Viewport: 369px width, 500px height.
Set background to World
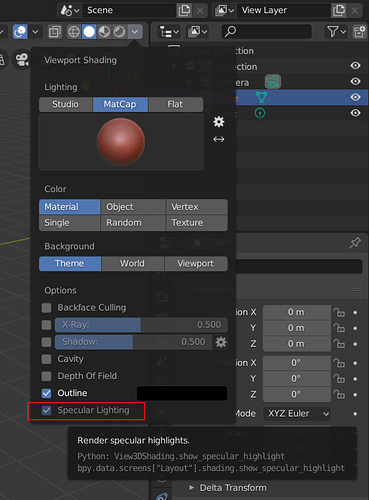pos(133,263)
